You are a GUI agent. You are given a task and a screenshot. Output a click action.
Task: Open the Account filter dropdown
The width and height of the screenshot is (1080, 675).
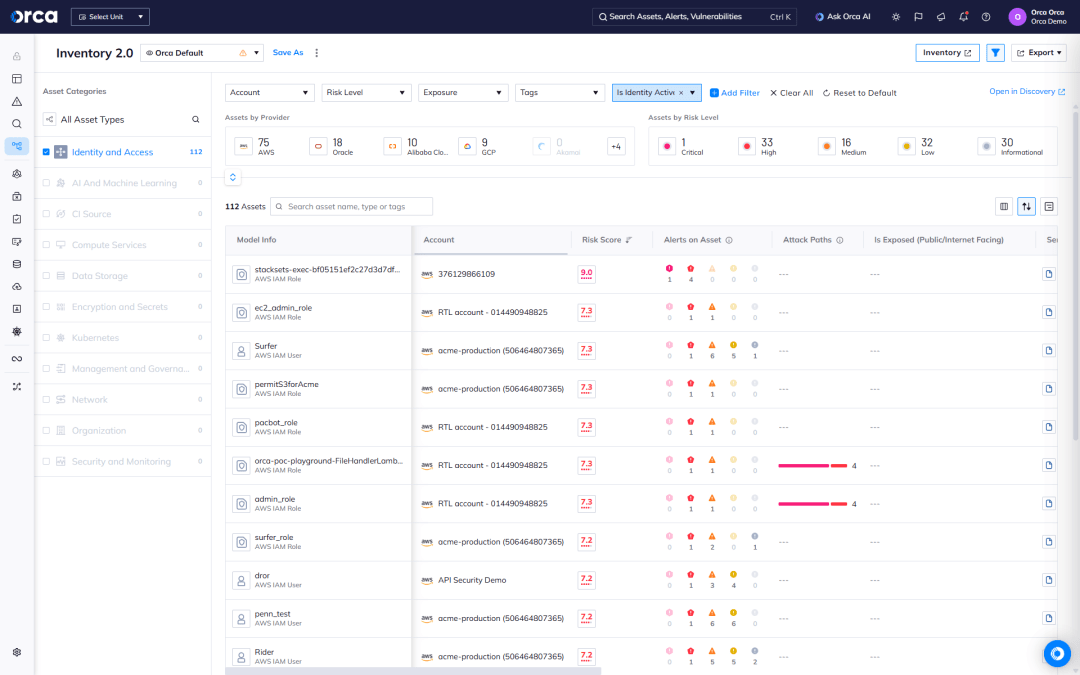coord(269,92)
